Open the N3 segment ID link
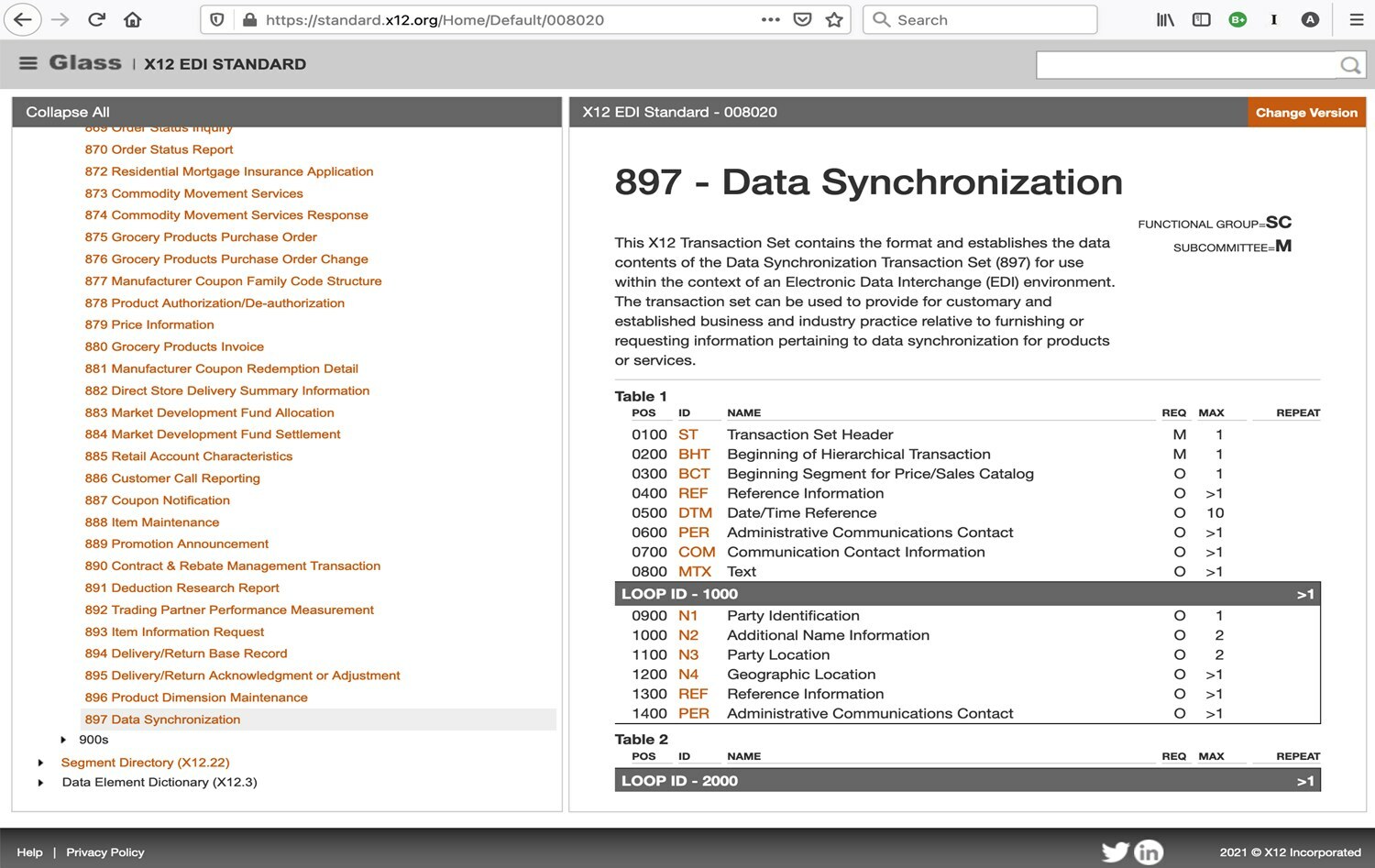Image resolution: width=1375 pixels, height=868 pixels. (x=688, y=655)
